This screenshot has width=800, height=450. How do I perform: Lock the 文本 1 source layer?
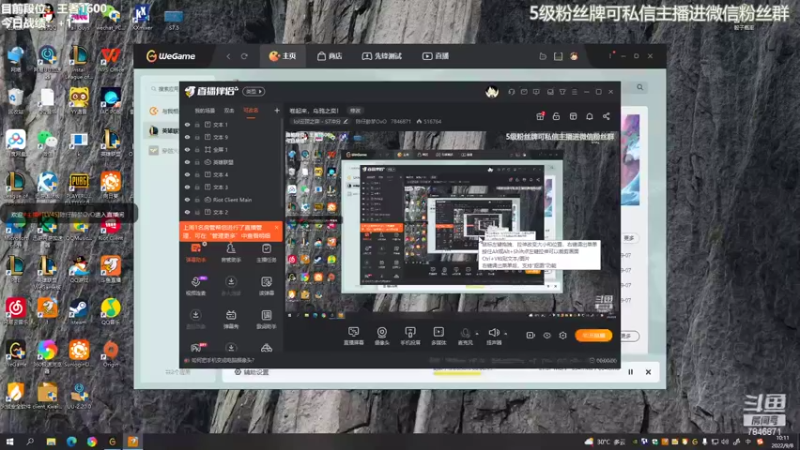197,124
